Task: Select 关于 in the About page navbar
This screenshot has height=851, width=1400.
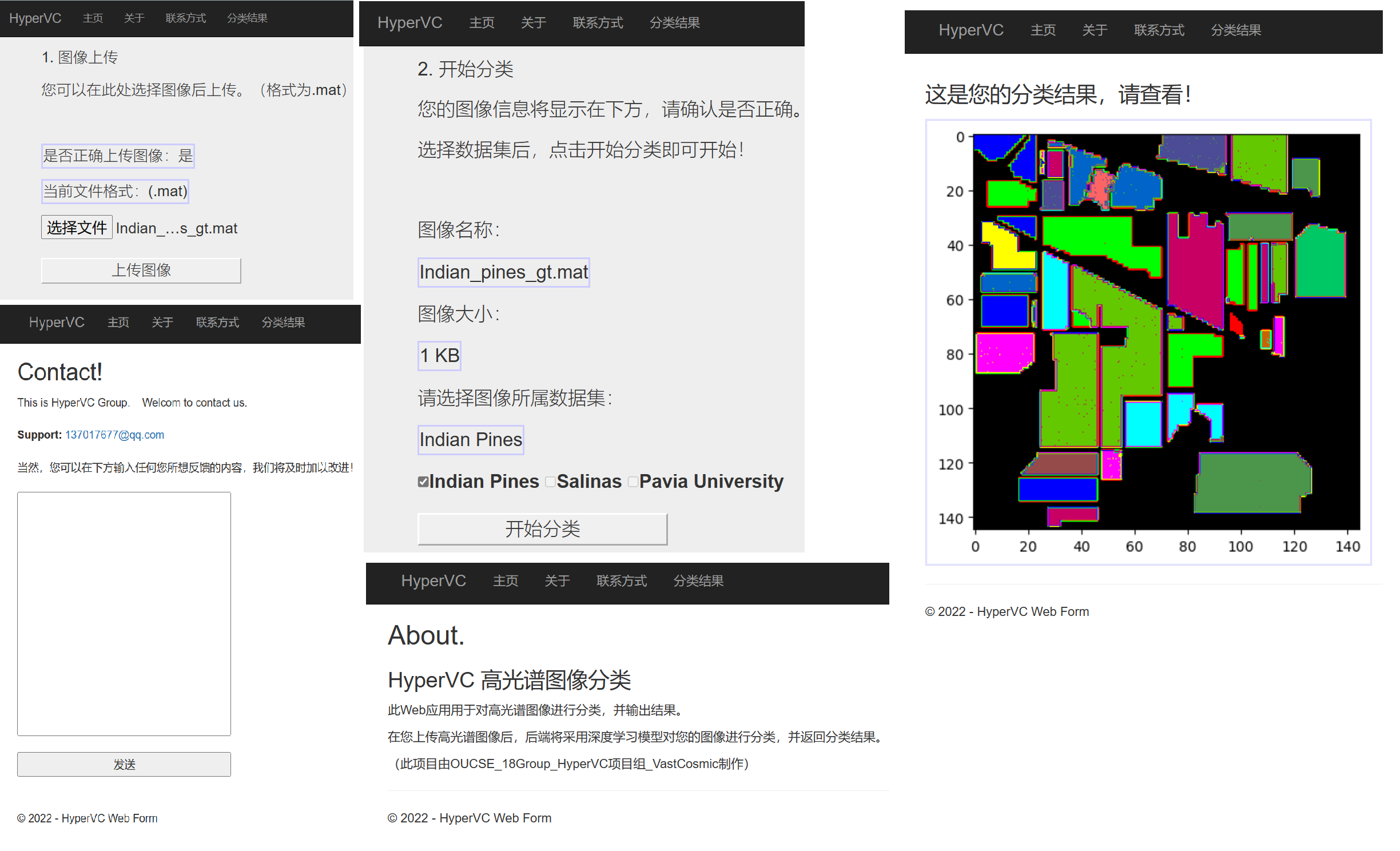Action: [557, 581]
